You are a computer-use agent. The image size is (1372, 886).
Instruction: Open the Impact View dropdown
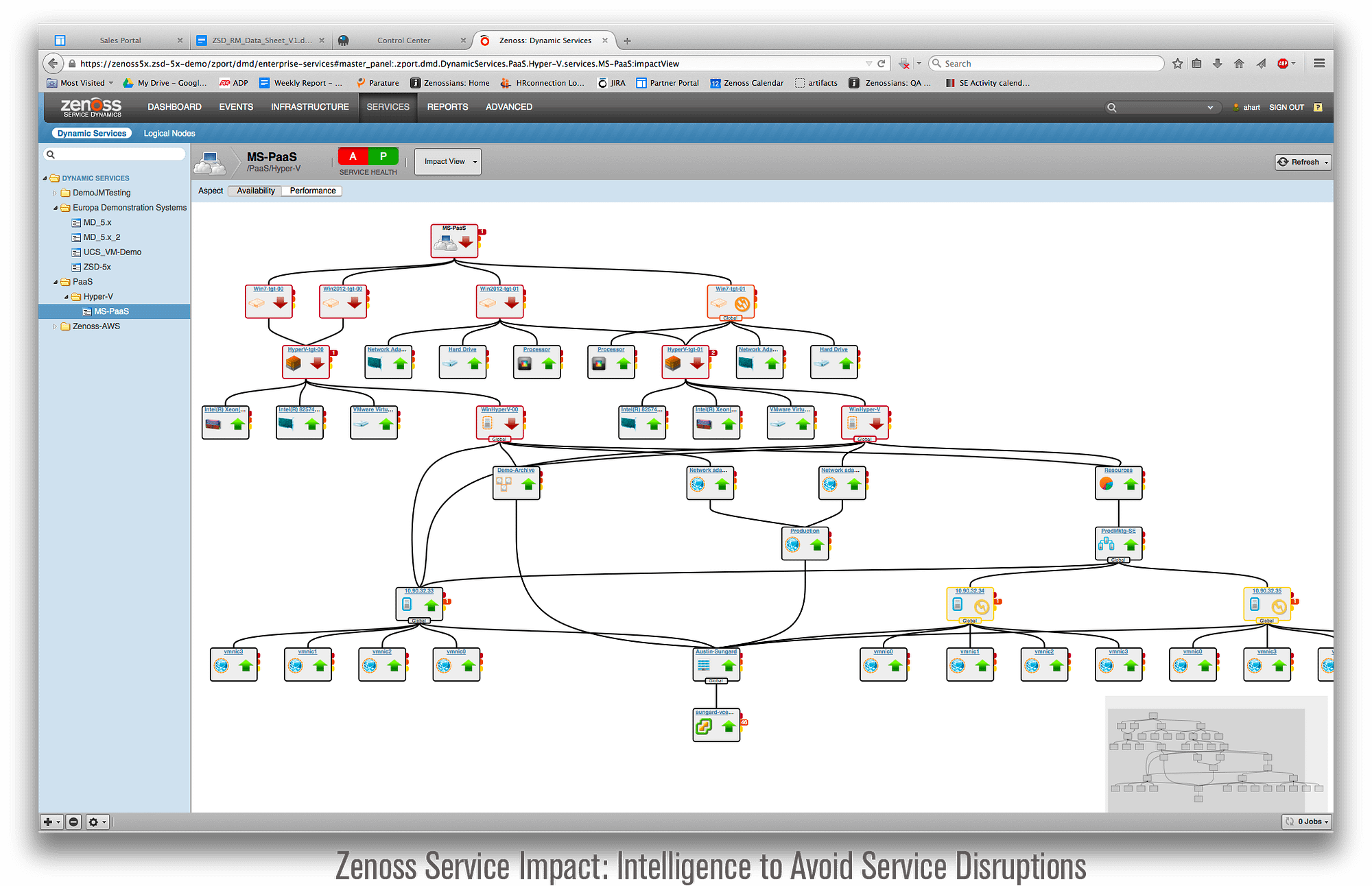(x=448, y=162)
